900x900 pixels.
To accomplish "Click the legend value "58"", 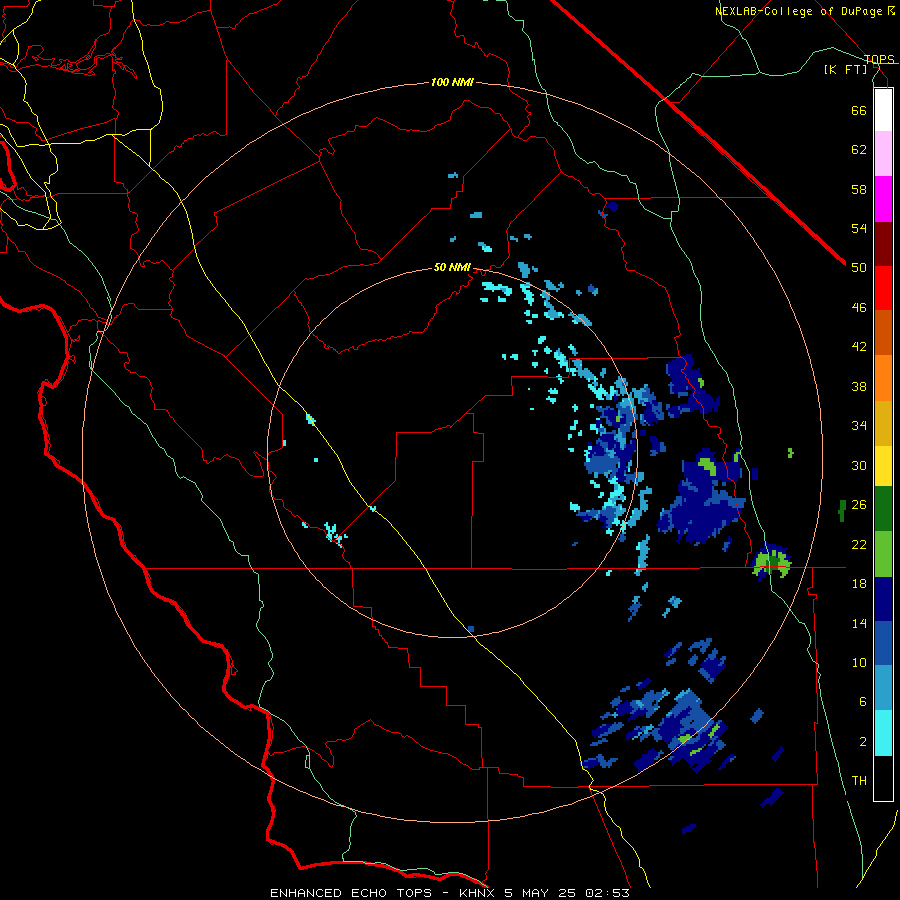I will coord(859,189).
